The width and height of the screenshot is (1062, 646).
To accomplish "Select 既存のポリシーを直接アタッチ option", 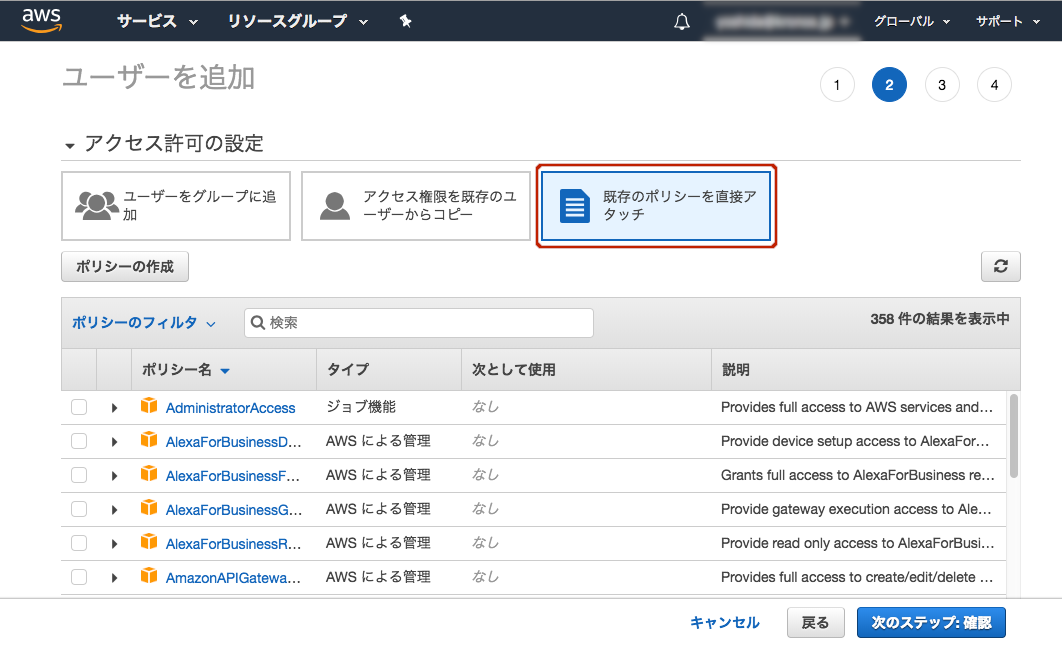I will (656, 206).
